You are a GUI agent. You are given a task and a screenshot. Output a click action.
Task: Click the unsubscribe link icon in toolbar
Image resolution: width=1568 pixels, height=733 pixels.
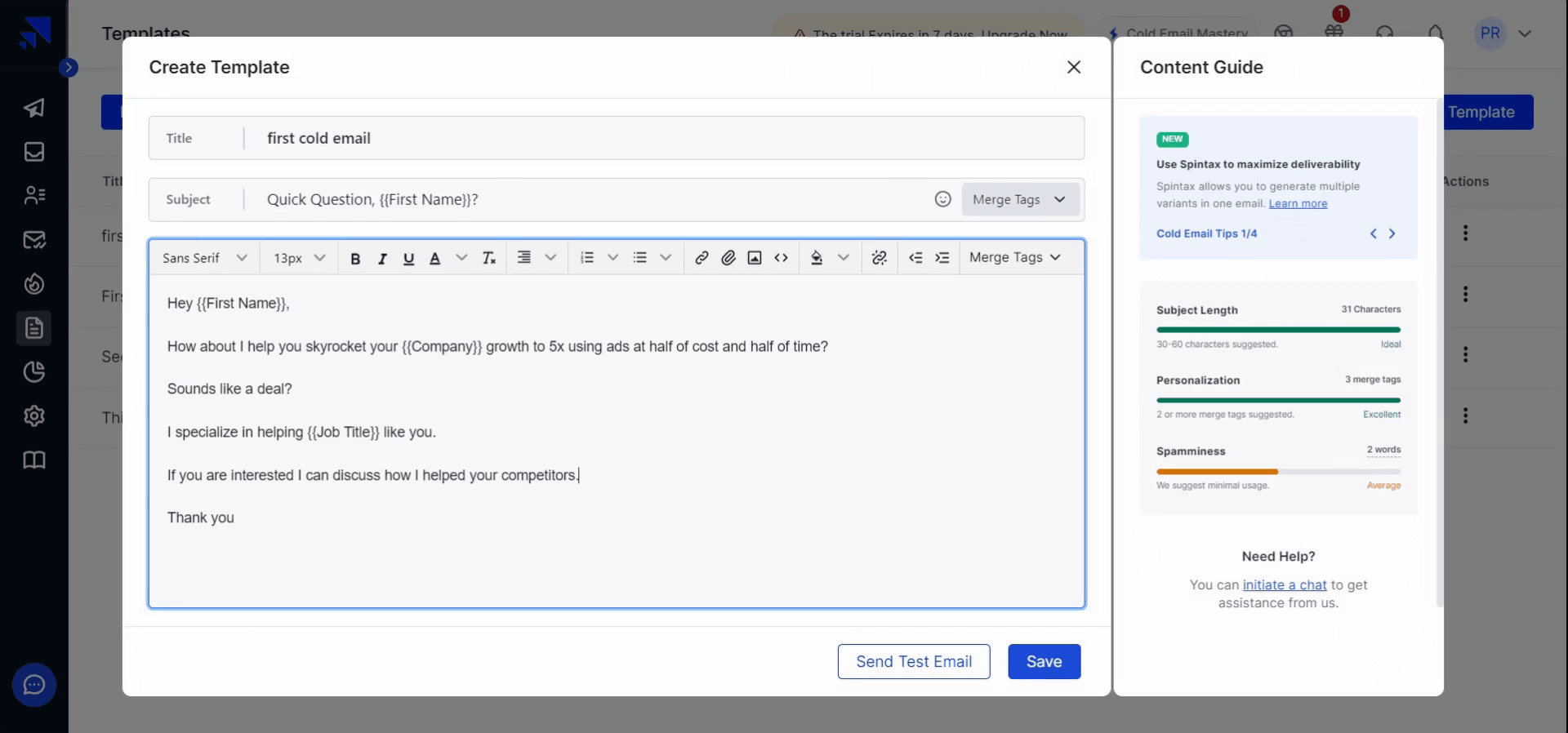click(x=879, y=258)
